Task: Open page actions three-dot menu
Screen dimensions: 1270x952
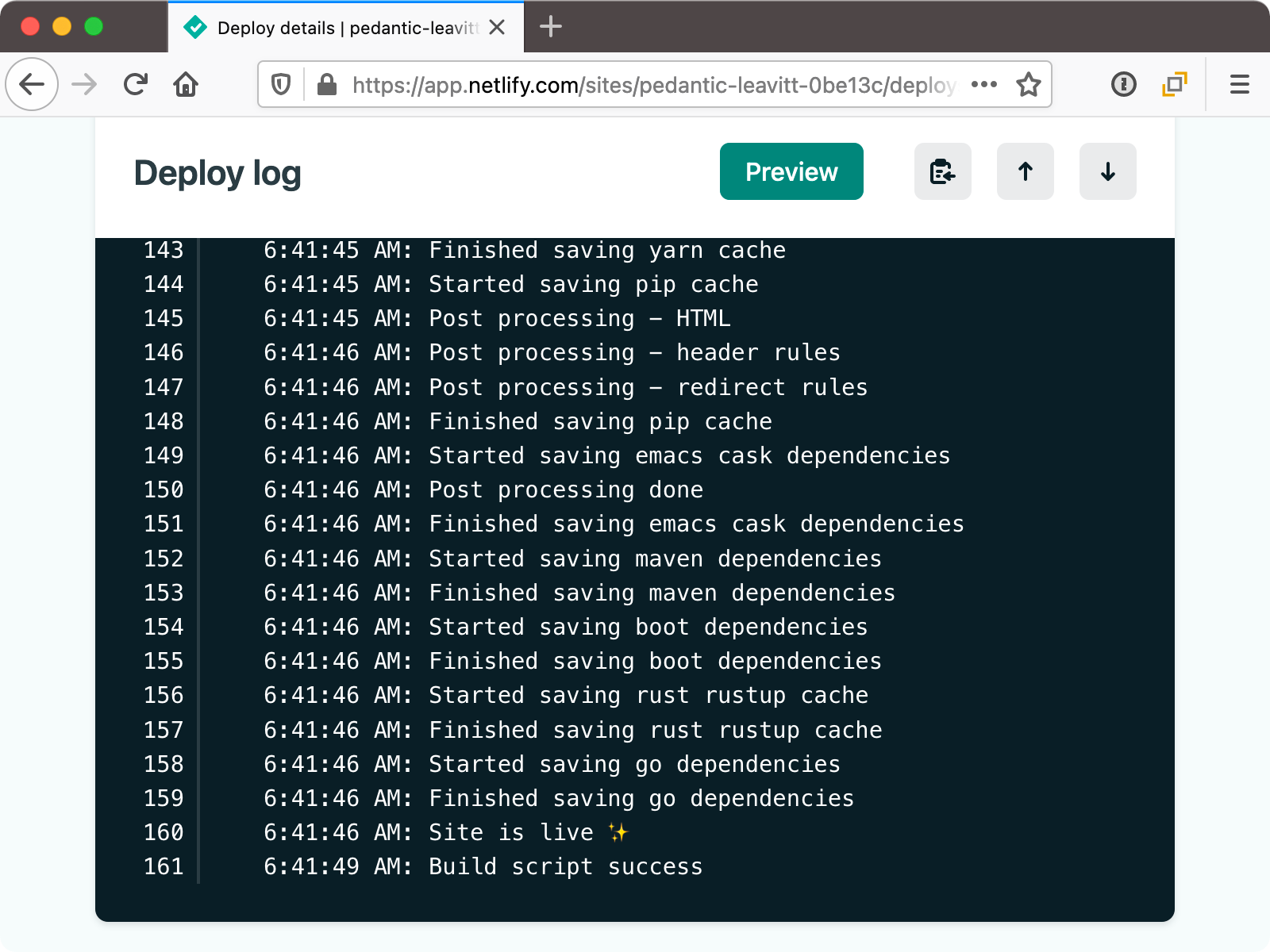Action: [x=984, y=84]
